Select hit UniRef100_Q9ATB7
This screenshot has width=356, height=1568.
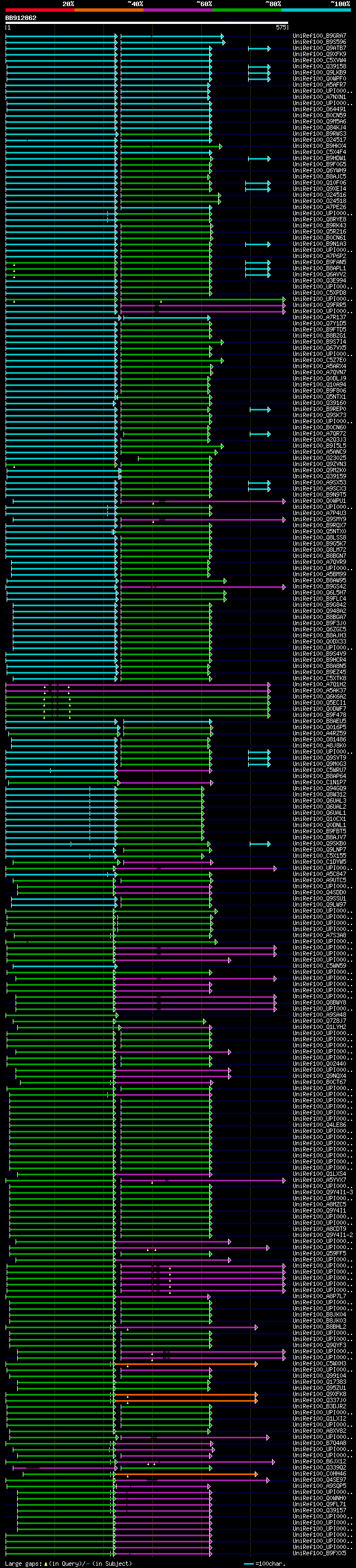(x=319, y=48)
